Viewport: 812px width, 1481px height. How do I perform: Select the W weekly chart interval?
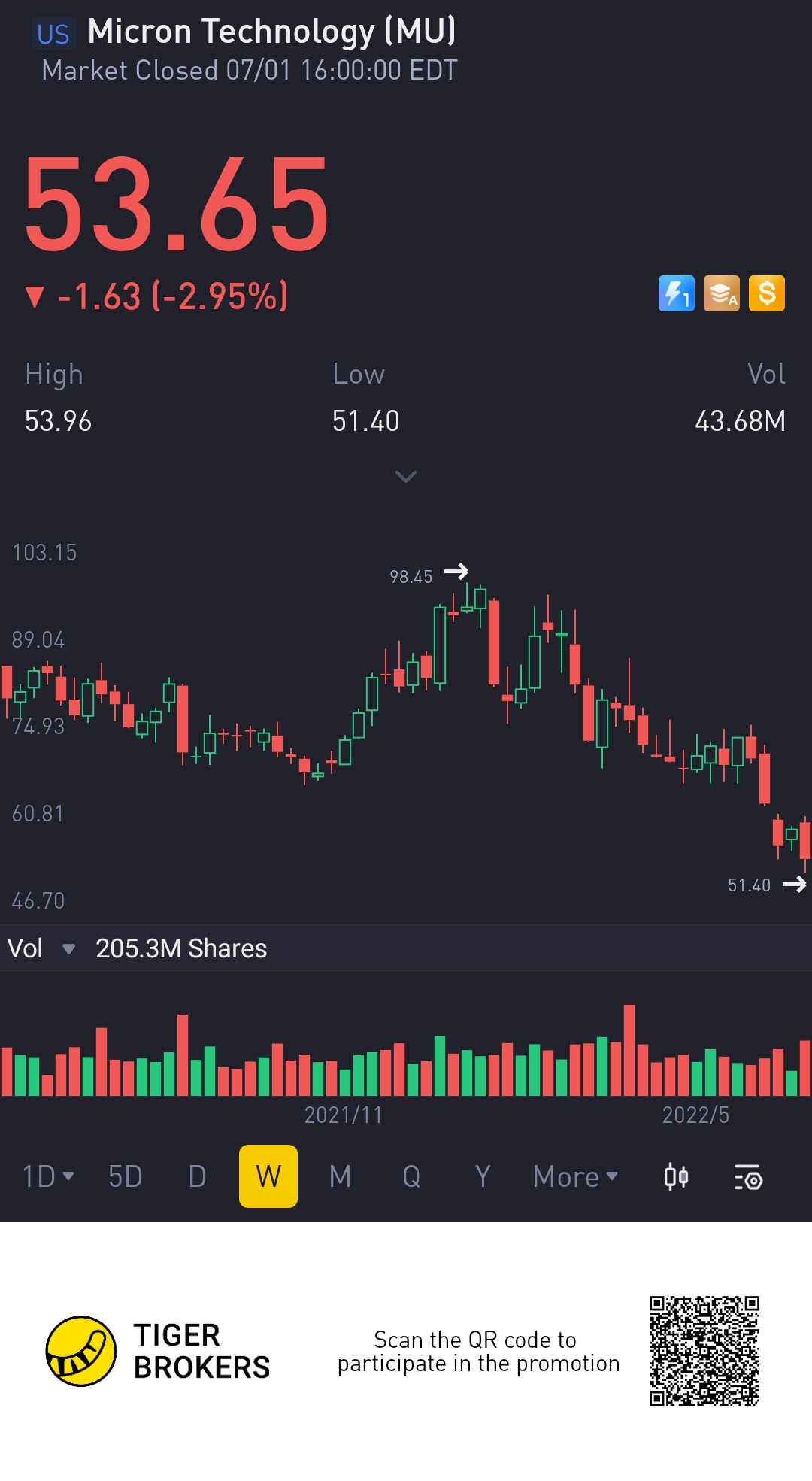[268, 1176]
